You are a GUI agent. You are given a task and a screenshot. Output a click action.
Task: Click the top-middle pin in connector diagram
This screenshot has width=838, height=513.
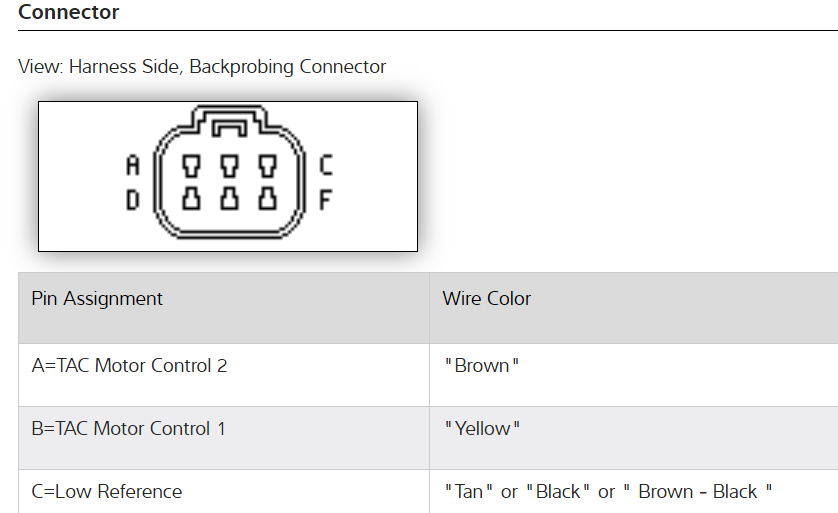(229, 165)
